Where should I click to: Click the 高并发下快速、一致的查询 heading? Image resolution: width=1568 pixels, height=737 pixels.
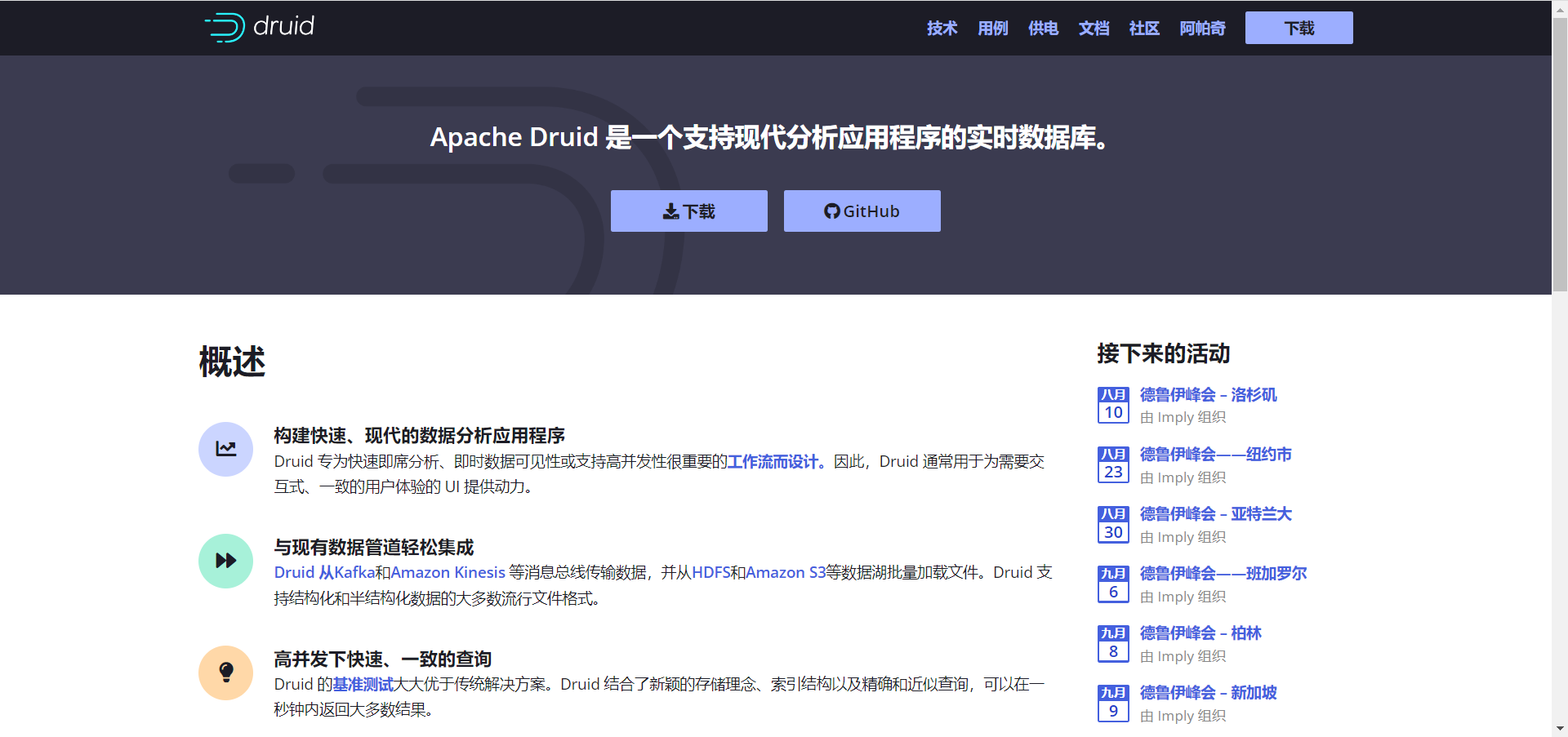click(x=383, y=659)
